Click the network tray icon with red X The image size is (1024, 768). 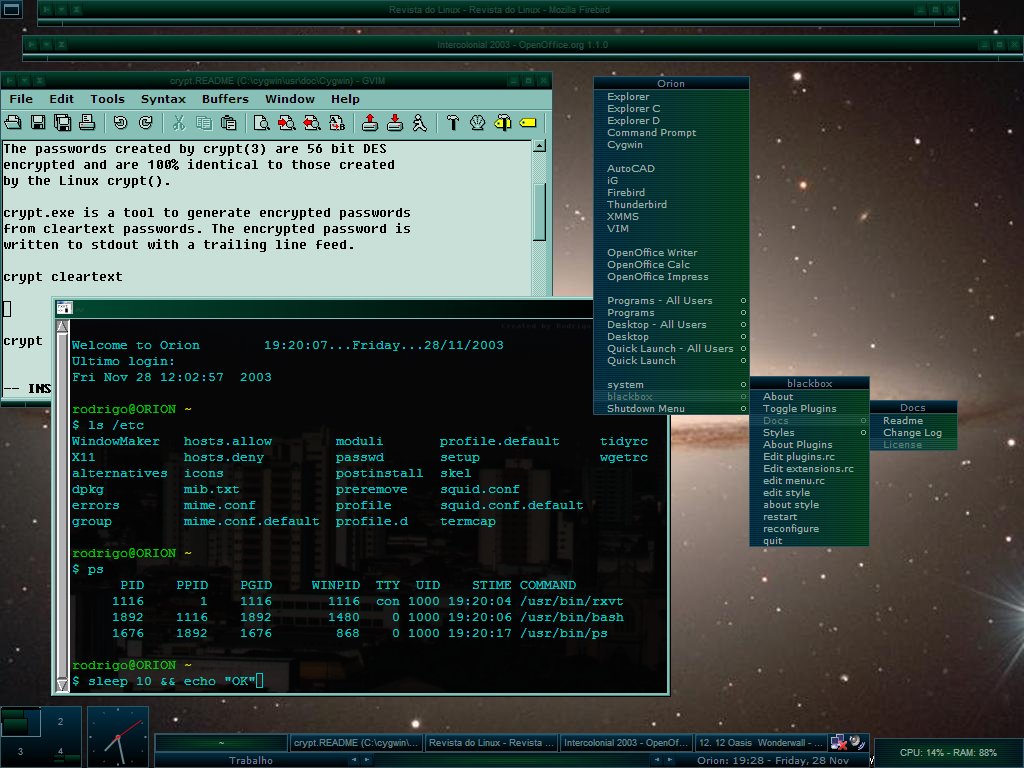(x=838, y=743)
